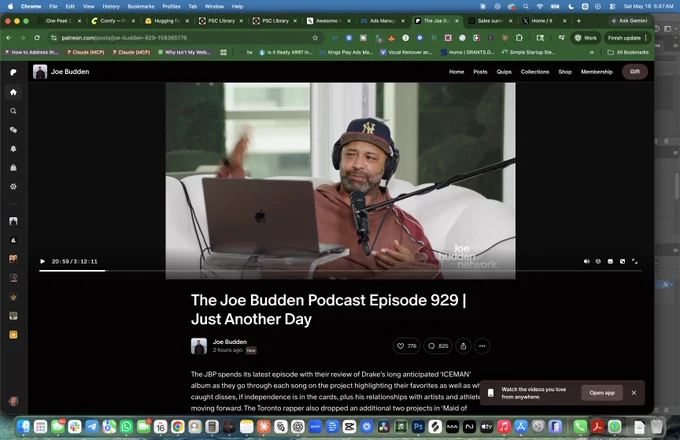Open WhatsApp from the Dock
Viewport: 680px width, 440px height.
click(x=126, y=427)
